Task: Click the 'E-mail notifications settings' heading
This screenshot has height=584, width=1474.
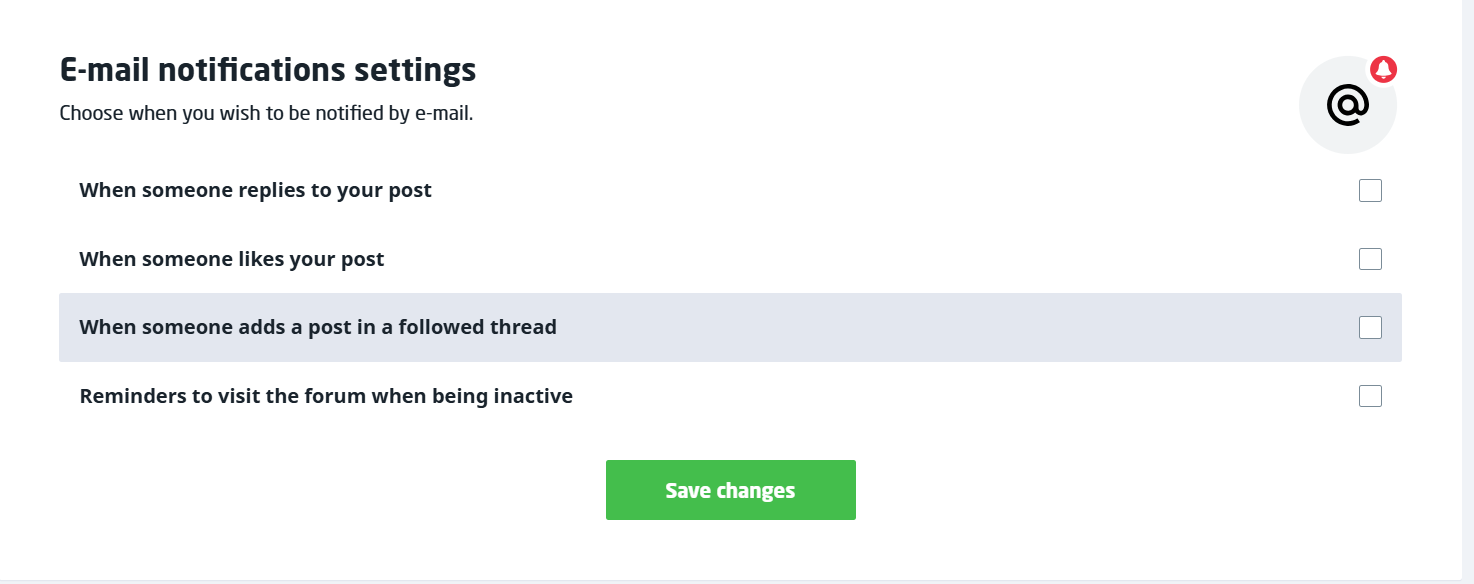Action: click(x=267, y=70)
